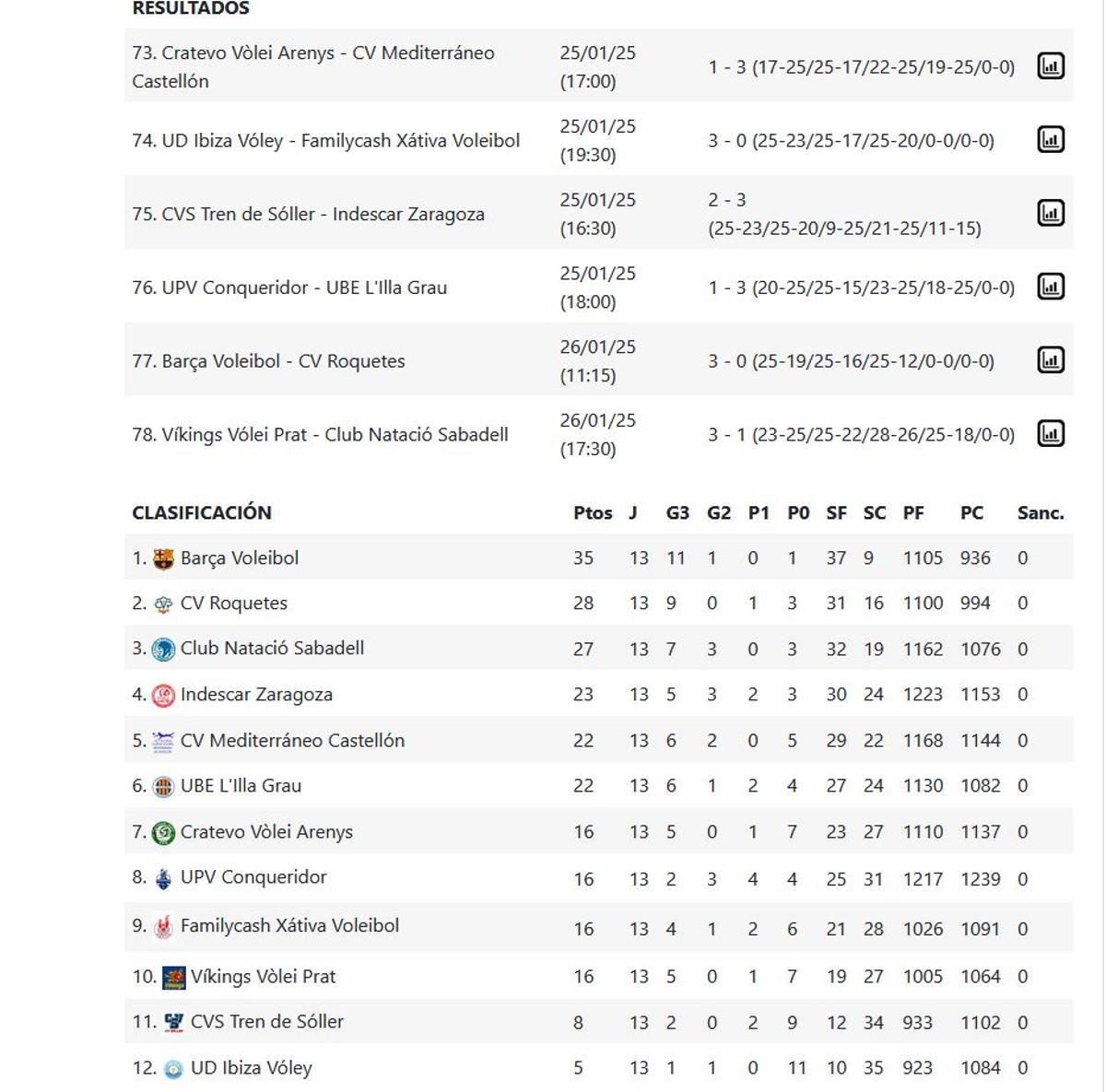
Task: Sort standings by the SF column
Action: pyautogui.click(x=835, y=513)
